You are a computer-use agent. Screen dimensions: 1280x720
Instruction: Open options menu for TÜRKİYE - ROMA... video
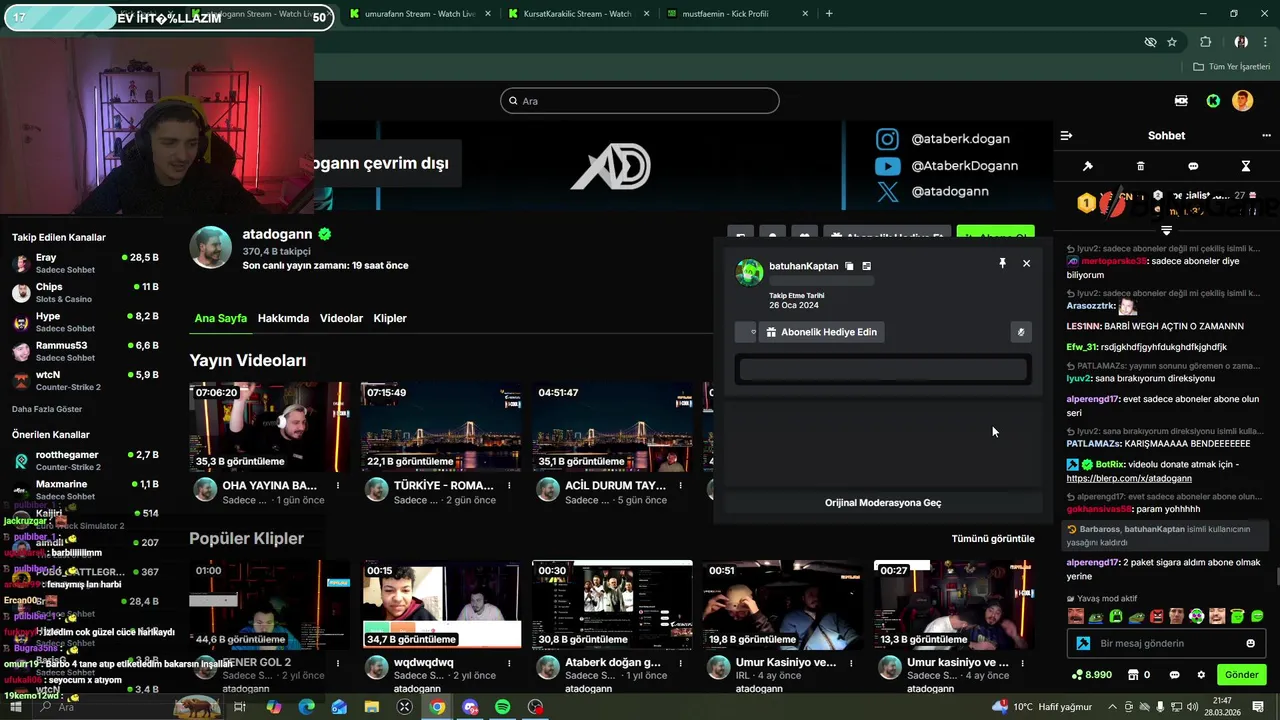509,486
